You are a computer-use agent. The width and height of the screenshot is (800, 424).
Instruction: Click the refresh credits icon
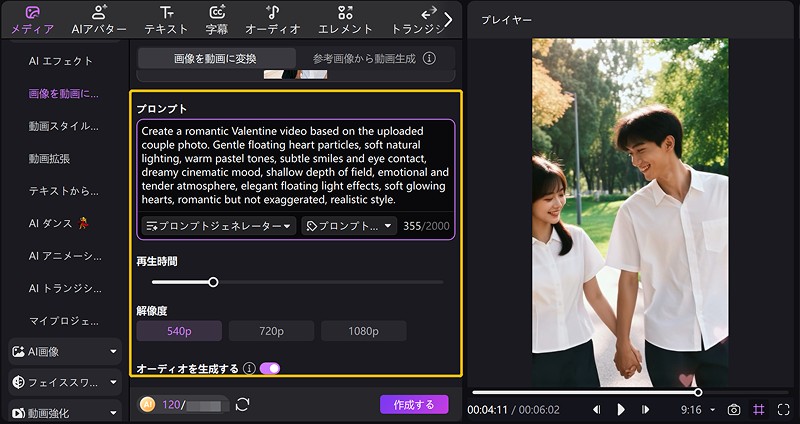(x=242, y=405)
